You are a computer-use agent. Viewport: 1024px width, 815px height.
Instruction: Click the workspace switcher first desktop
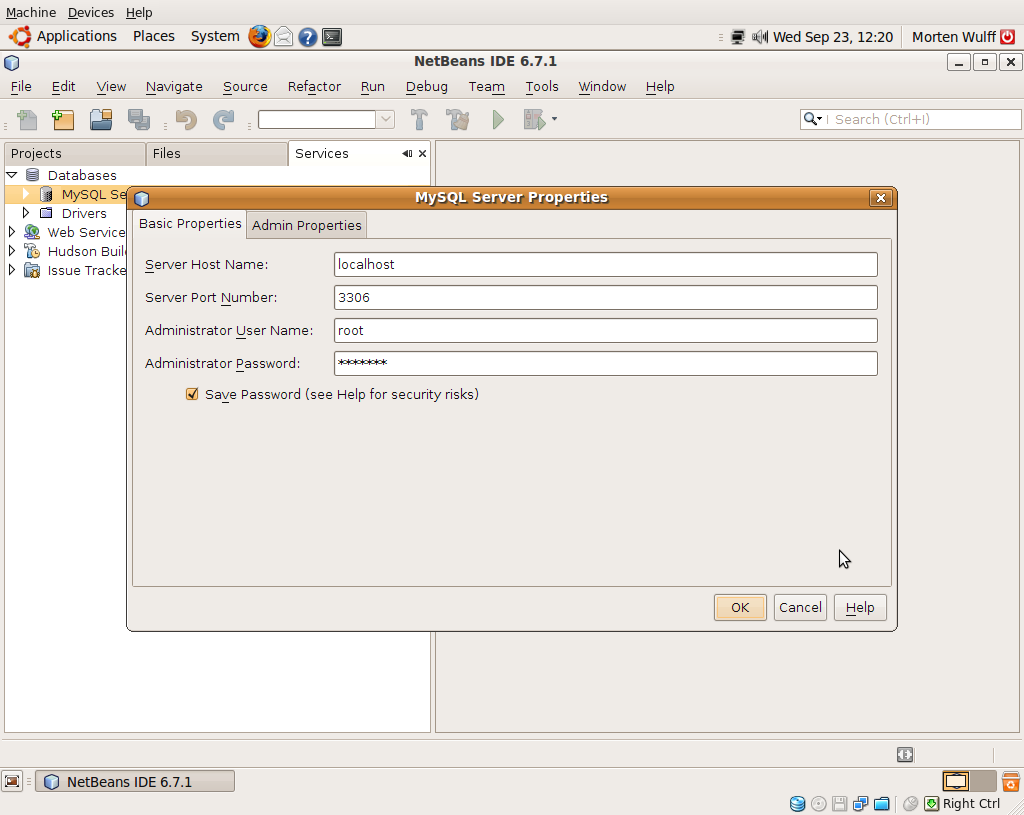[x=955, y=781]
